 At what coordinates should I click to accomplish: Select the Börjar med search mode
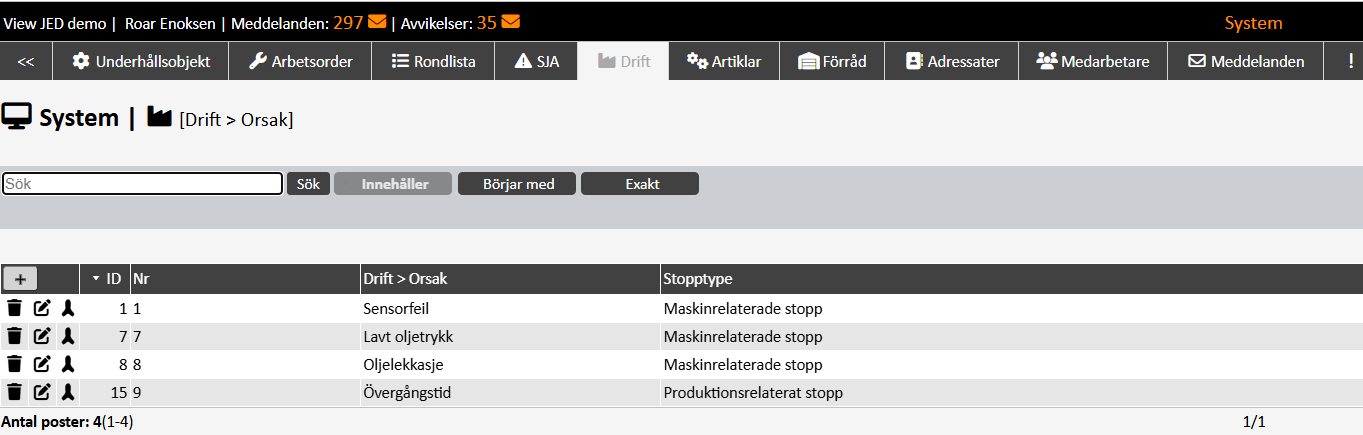[x=518, y=184]
